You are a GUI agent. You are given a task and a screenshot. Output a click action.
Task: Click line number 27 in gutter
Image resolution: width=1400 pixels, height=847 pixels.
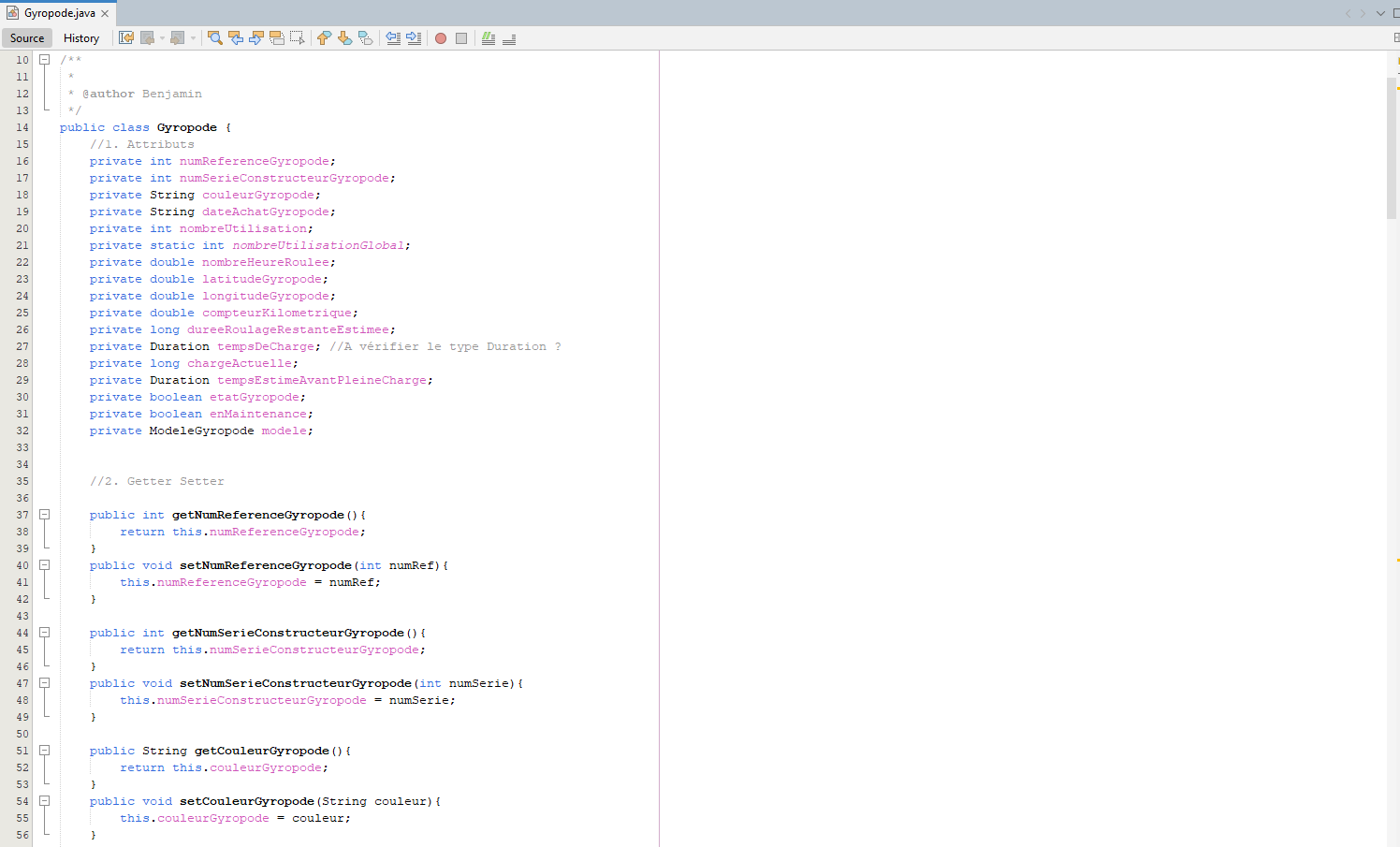(x=22, y=346)
